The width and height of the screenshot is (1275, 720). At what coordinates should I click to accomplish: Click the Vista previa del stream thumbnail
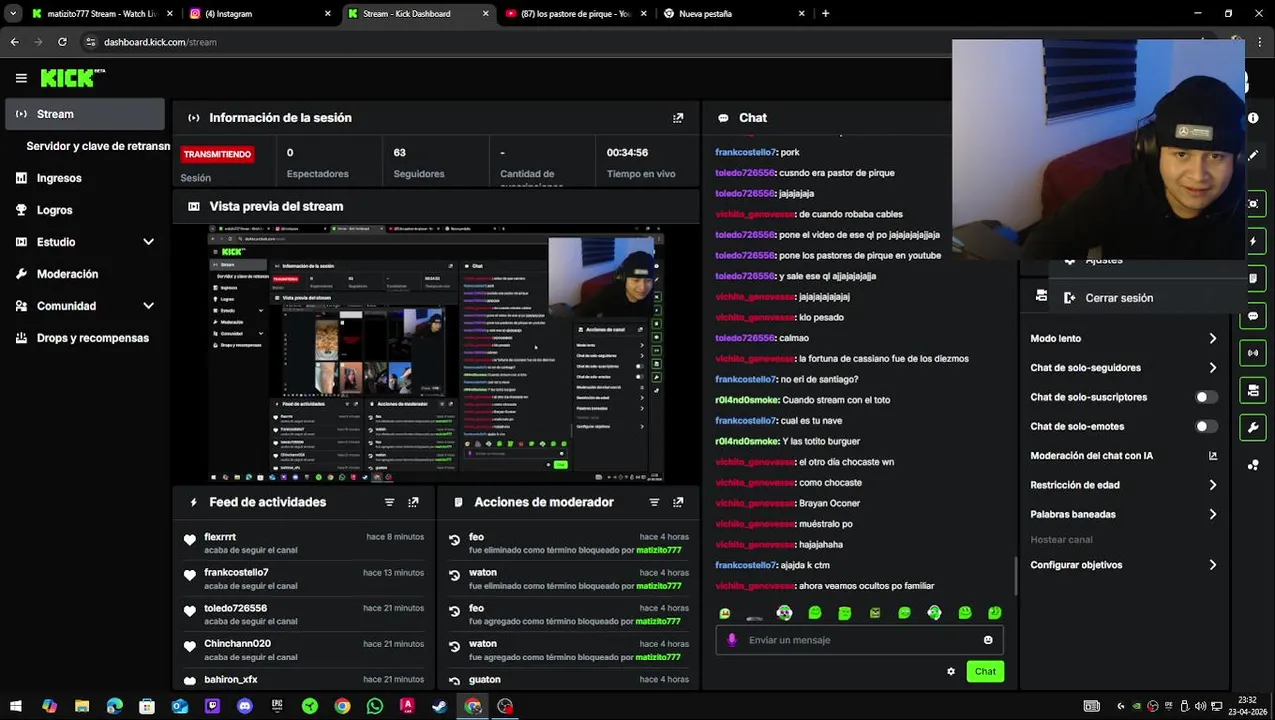tap(436, 353)
